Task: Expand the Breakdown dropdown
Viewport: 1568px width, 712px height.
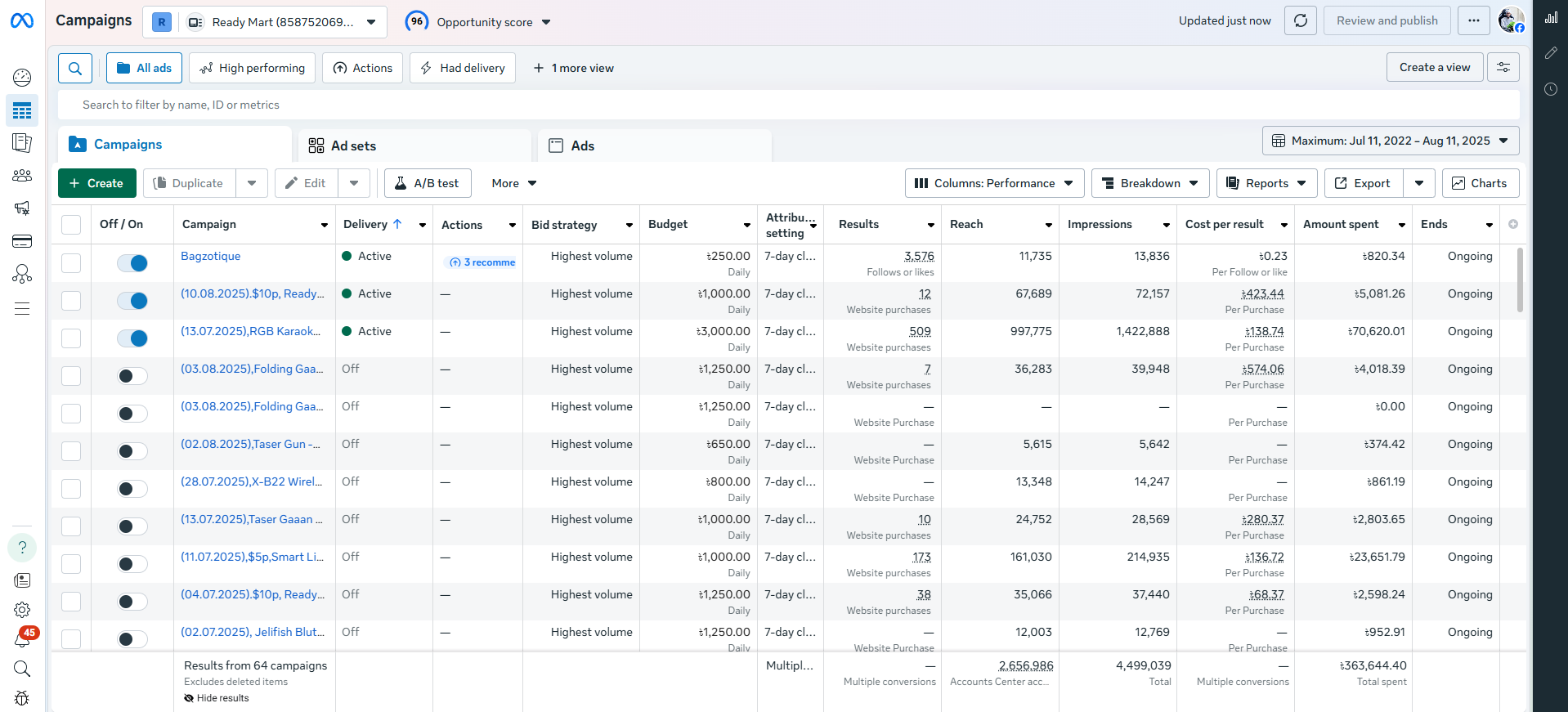Action: [1149, 183]
